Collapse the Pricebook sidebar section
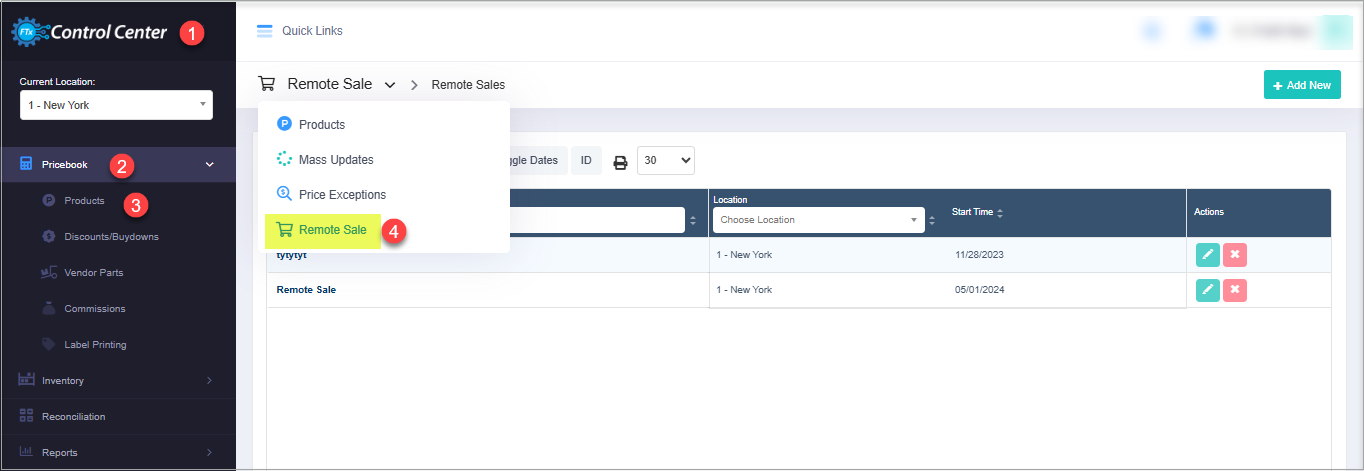This screenshot has height=471, width=1364. pyautogui.click(x=118, y=164)
